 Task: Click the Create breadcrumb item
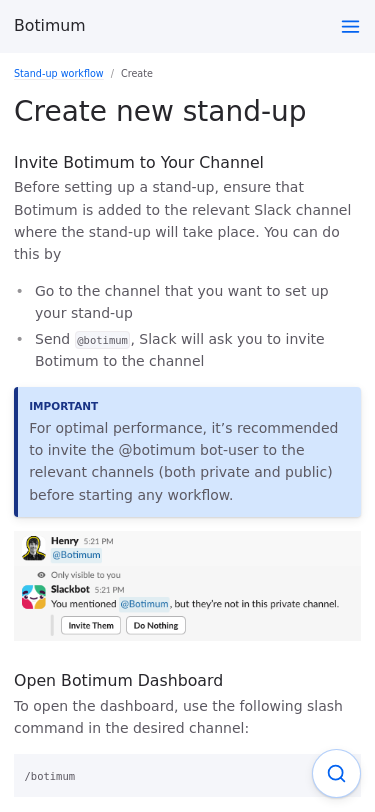(x=137, y=74)
